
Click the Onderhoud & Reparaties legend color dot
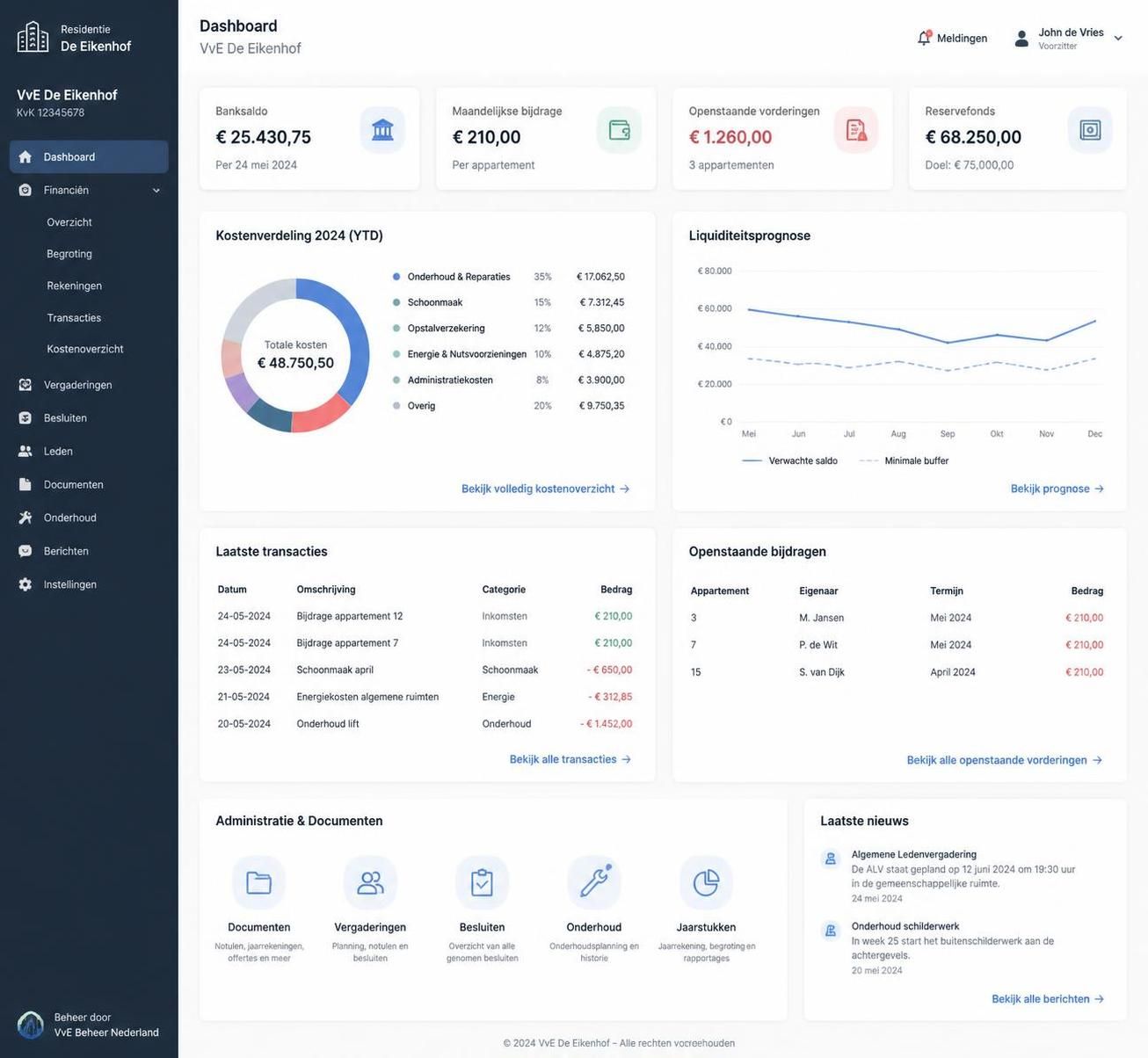tap(396, 277)
